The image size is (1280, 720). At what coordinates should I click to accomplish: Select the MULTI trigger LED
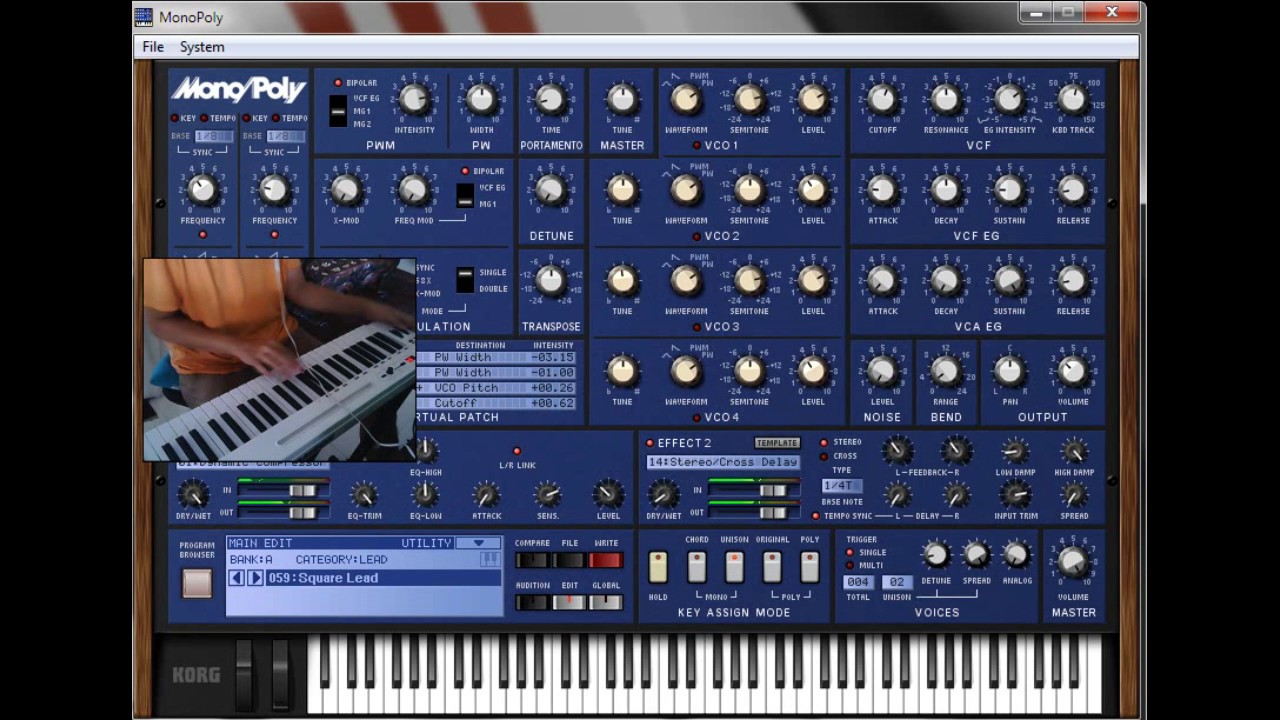[x=851, y=565]
